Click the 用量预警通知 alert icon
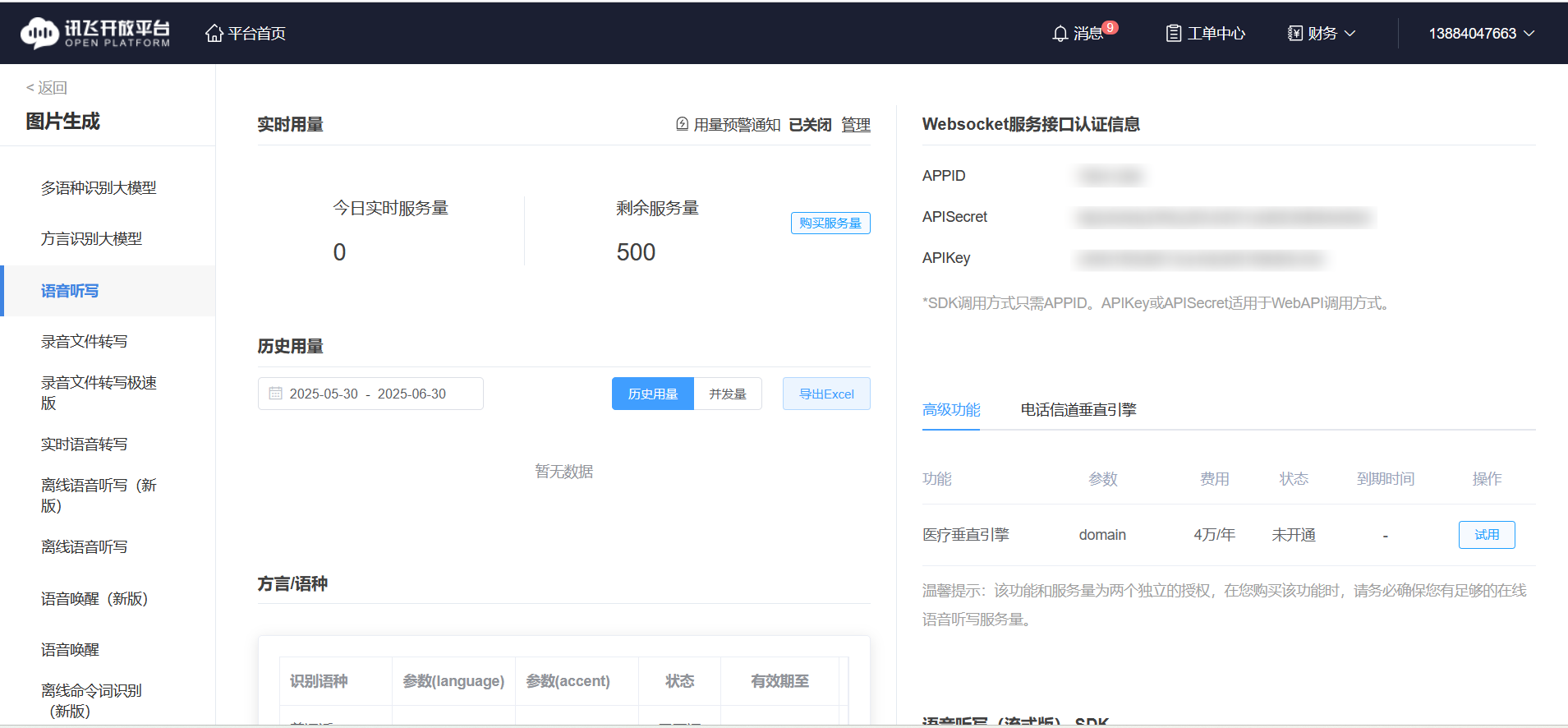Image resolution: width=1568 pixels, height=728 pixels. [x=683, y=124]
